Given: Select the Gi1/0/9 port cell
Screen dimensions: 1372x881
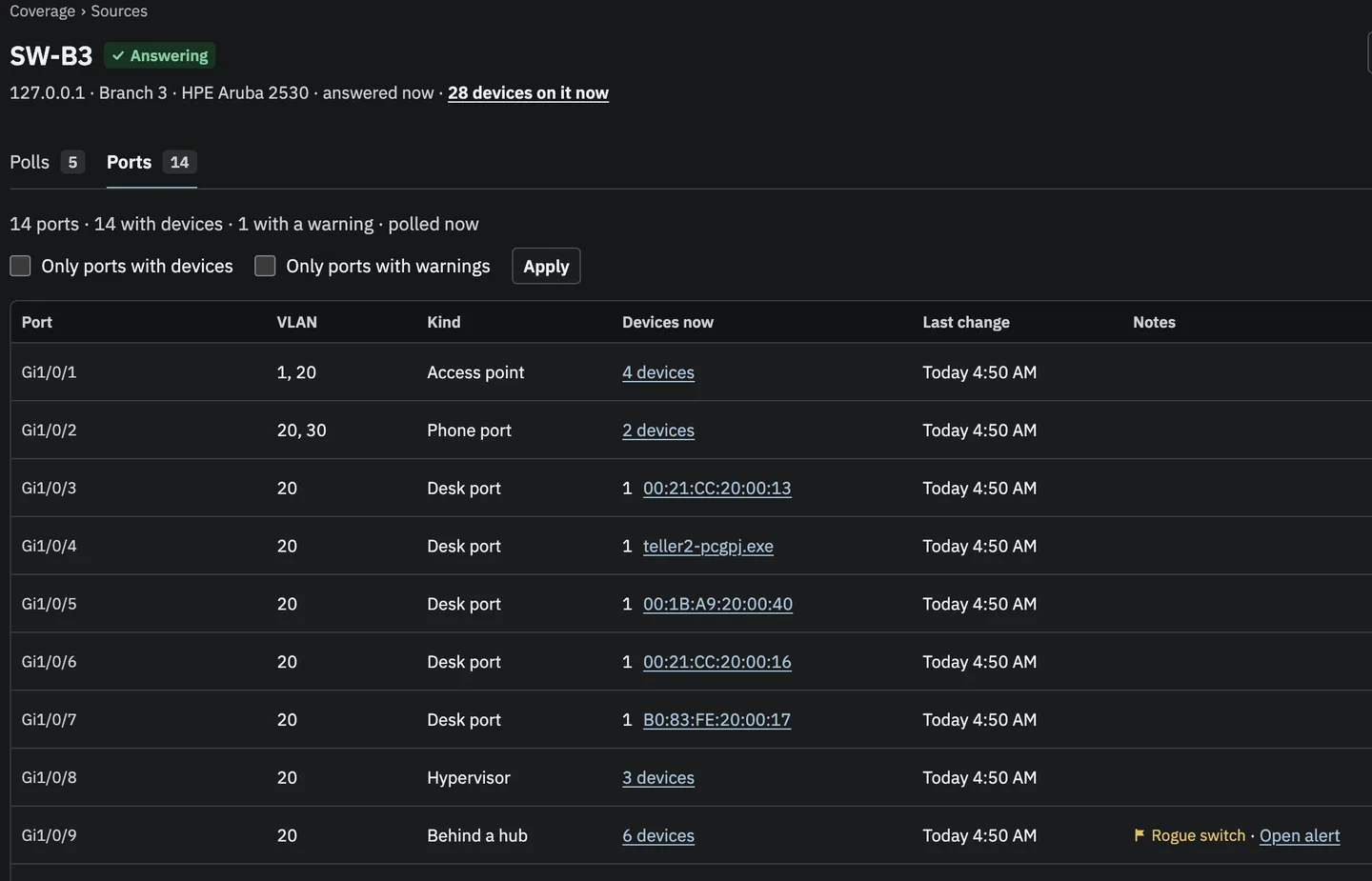Looking at the screenshot, I should [x=50, y=835].
